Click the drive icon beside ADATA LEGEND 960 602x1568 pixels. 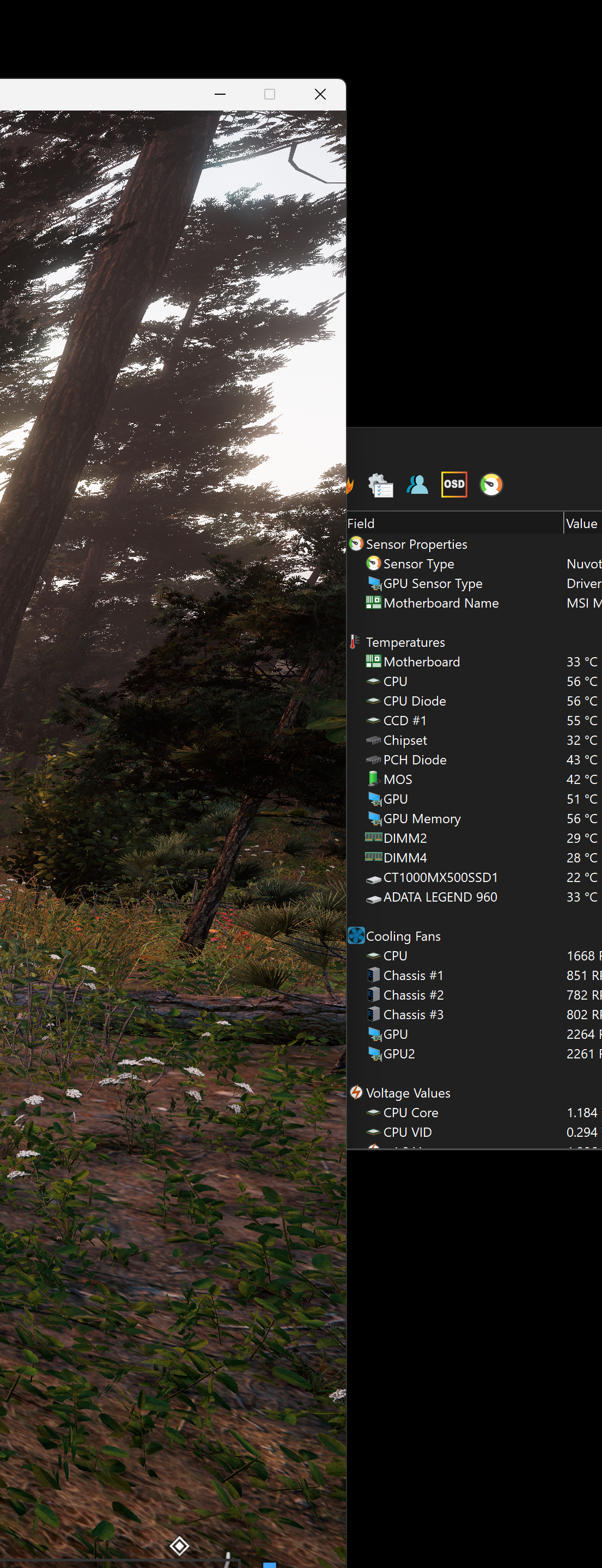tap(374, 898)
